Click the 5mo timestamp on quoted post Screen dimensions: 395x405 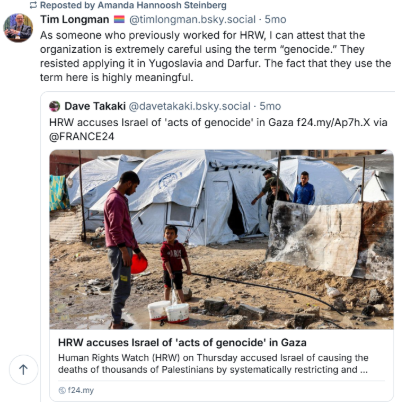(270, 106)
